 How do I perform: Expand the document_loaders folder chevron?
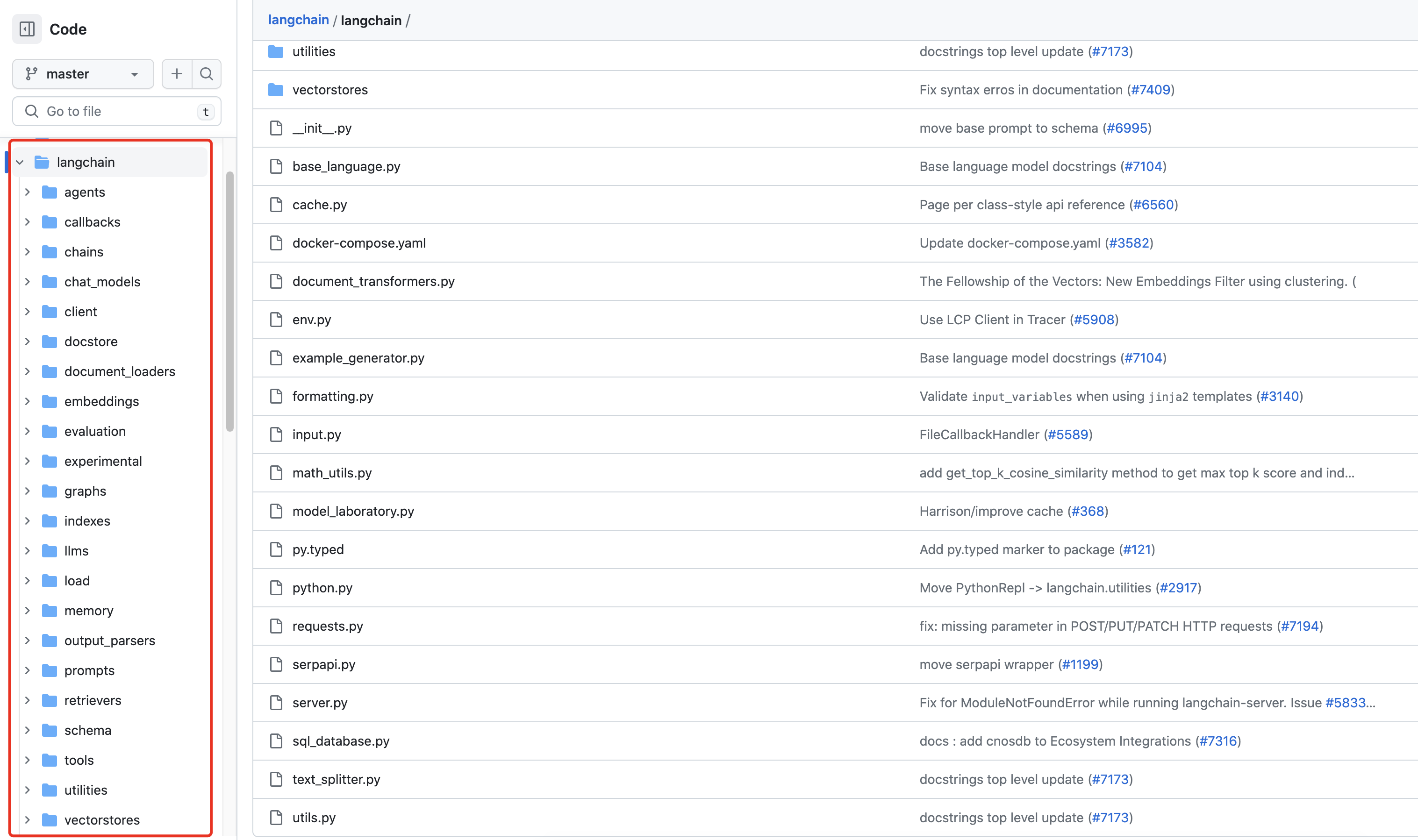coord(27,371)
